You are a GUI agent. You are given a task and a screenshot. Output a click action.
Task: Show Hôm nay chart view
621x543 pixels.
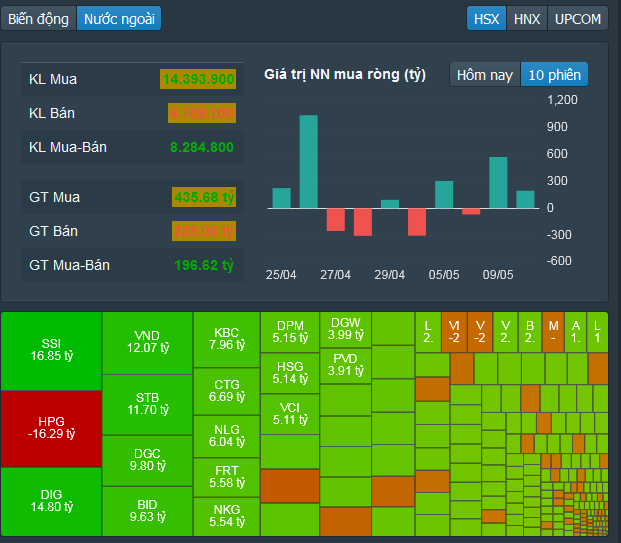point(485,74)
